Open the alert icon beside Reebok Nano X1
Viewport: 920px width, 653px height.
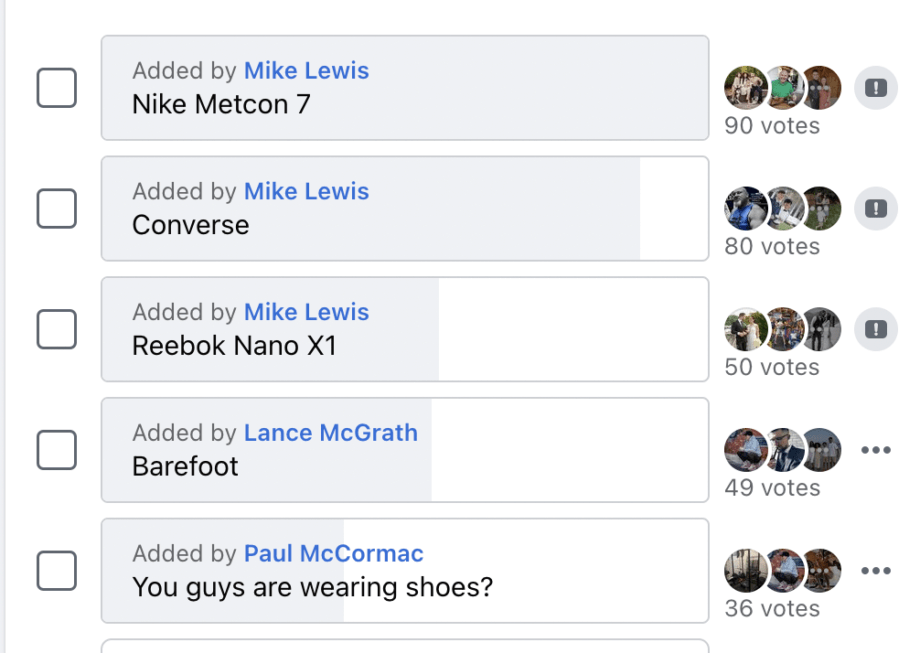[875, 329]
